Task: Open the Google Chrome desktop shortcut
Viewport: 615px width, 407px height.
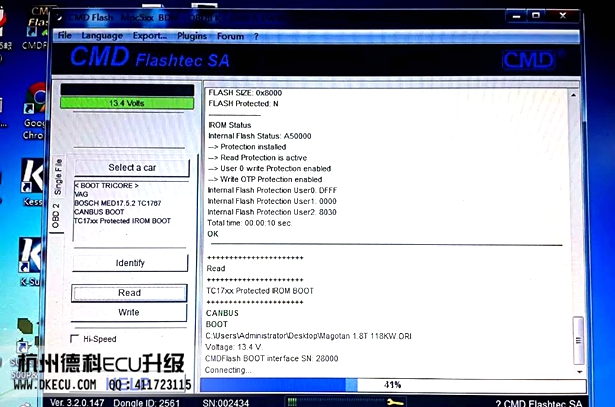Action: pyautogui.click(x=35, y=111)
